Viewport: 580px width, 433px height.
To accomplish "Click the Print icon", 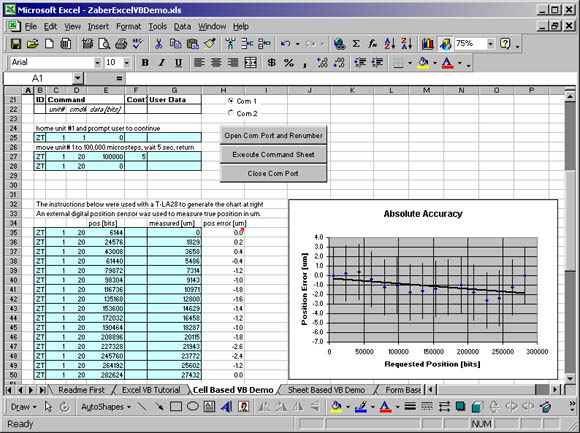I will [121, 44].
